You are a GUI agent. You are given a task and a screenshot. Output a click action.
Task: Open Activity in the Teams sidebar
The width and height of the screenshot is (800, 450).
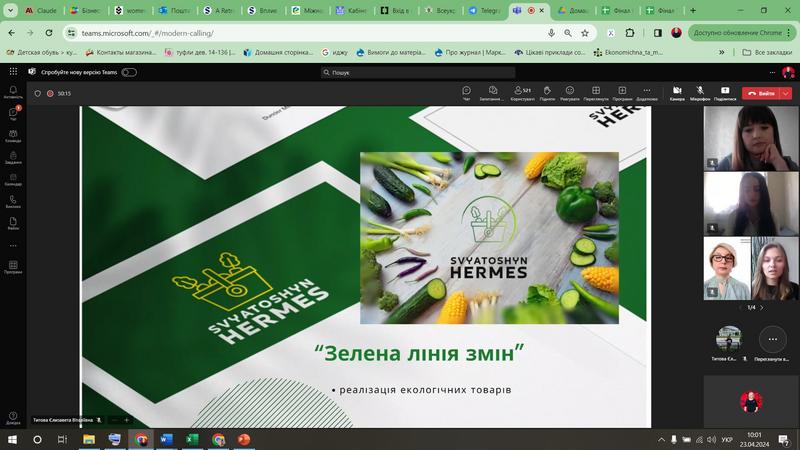(13, 92)
